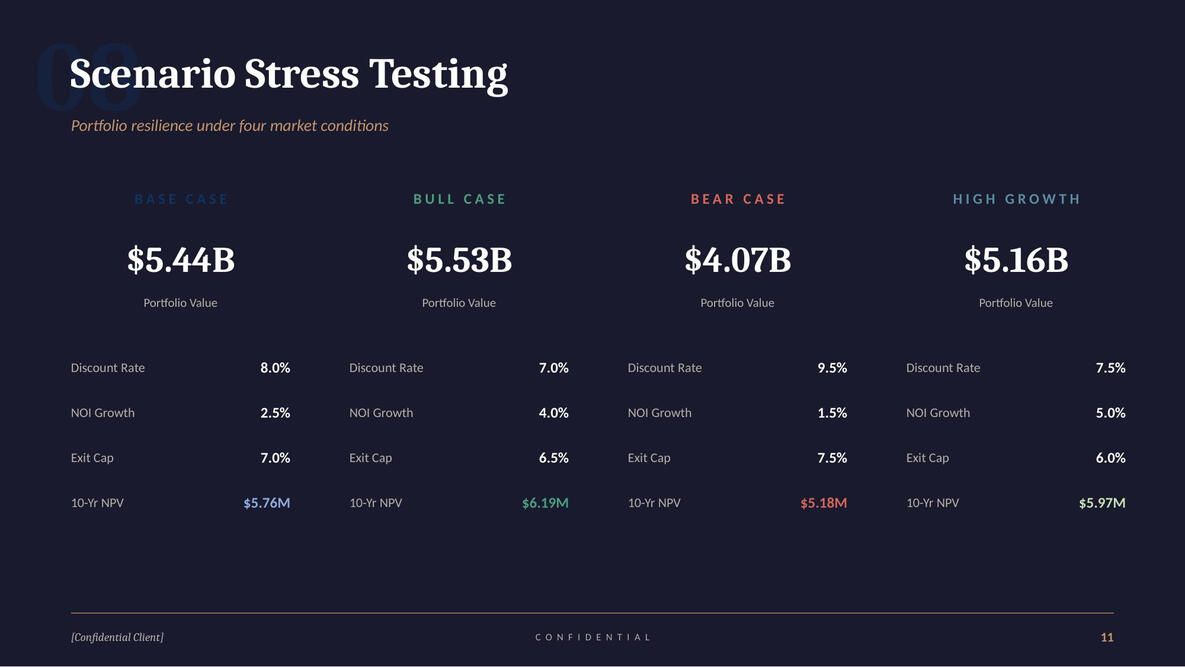Select the $5.16B portfolio value

point(1016,260)
